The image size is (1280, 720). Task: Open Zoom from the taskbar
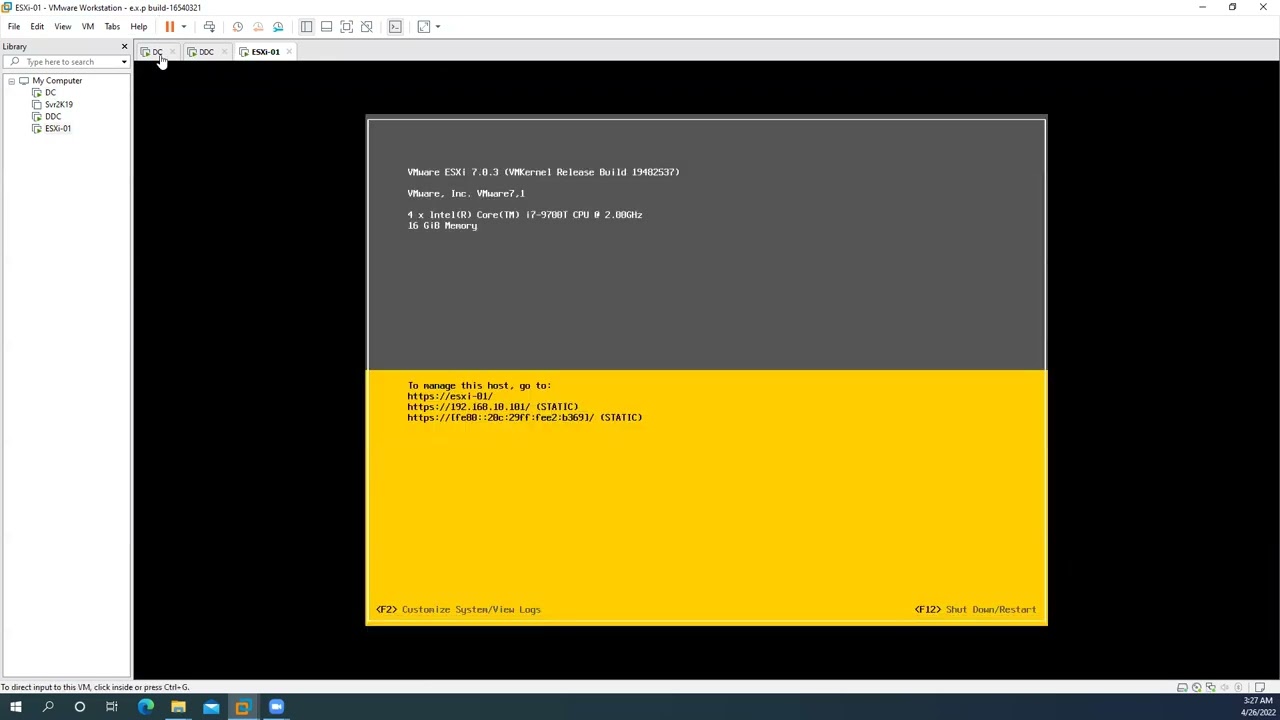pos(276,708)
